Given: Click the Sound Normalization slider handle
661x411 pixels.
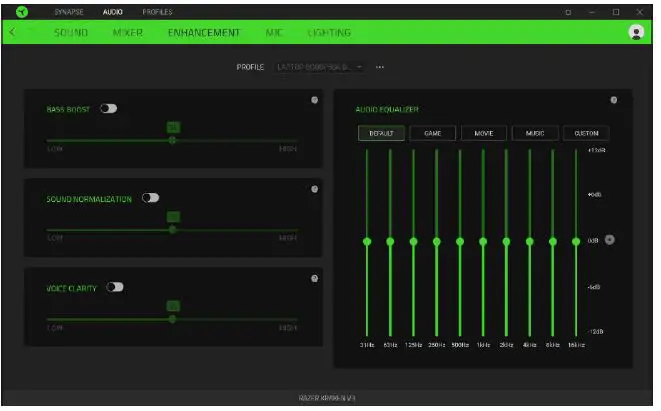Looking at the screenshot, I should 172,230.
